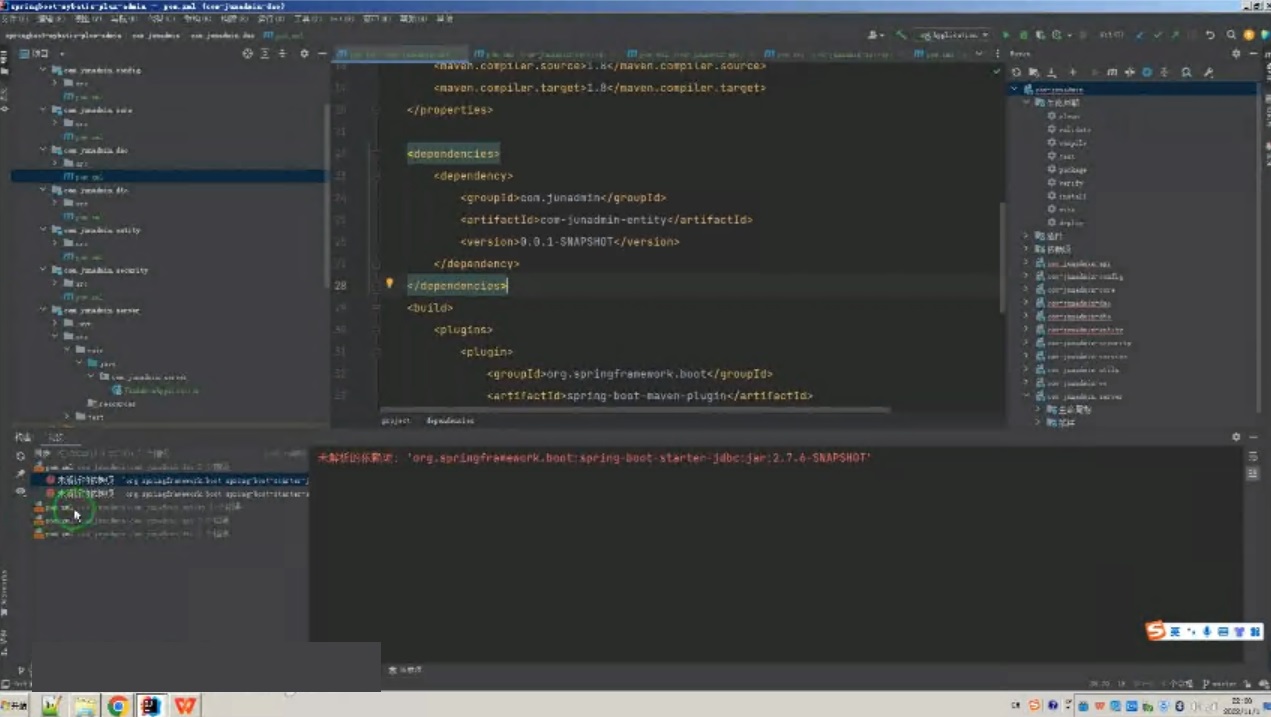Click reload icon in Build sync panel
The image size is (1271, 717).
pyautogui.click(x=20, y=456)
